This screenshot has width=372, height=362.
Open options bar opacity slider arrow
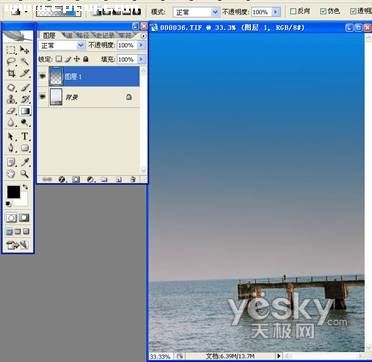point(276,12)
